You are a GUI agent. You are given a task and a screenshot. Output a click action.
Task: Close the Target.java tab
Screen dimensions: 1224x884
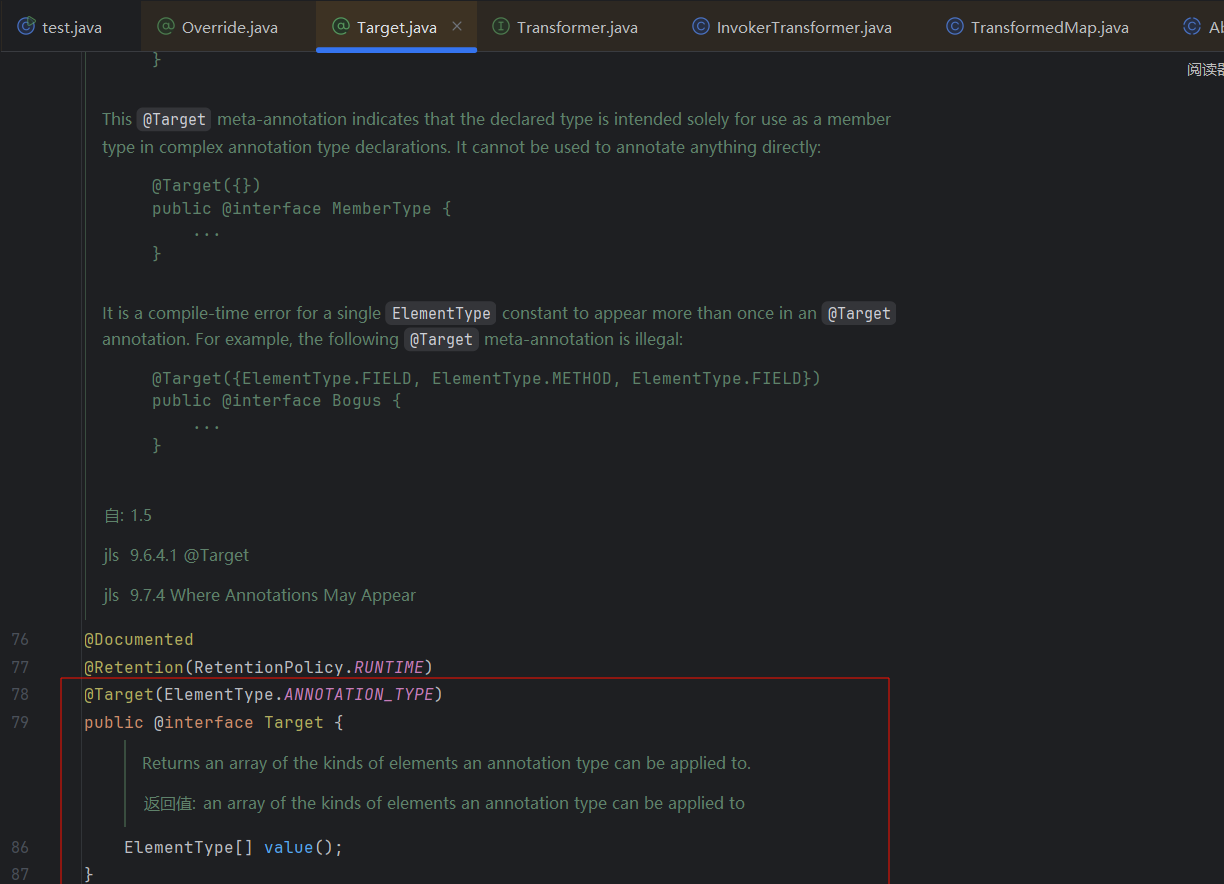tap(457, 27)
